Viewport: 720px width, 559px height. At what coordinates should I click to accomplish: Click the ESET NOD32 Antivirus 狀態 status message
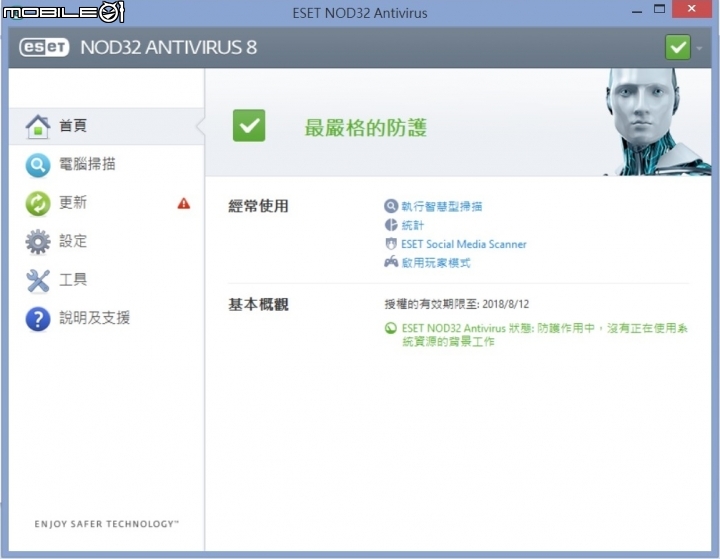pos(545,335)
